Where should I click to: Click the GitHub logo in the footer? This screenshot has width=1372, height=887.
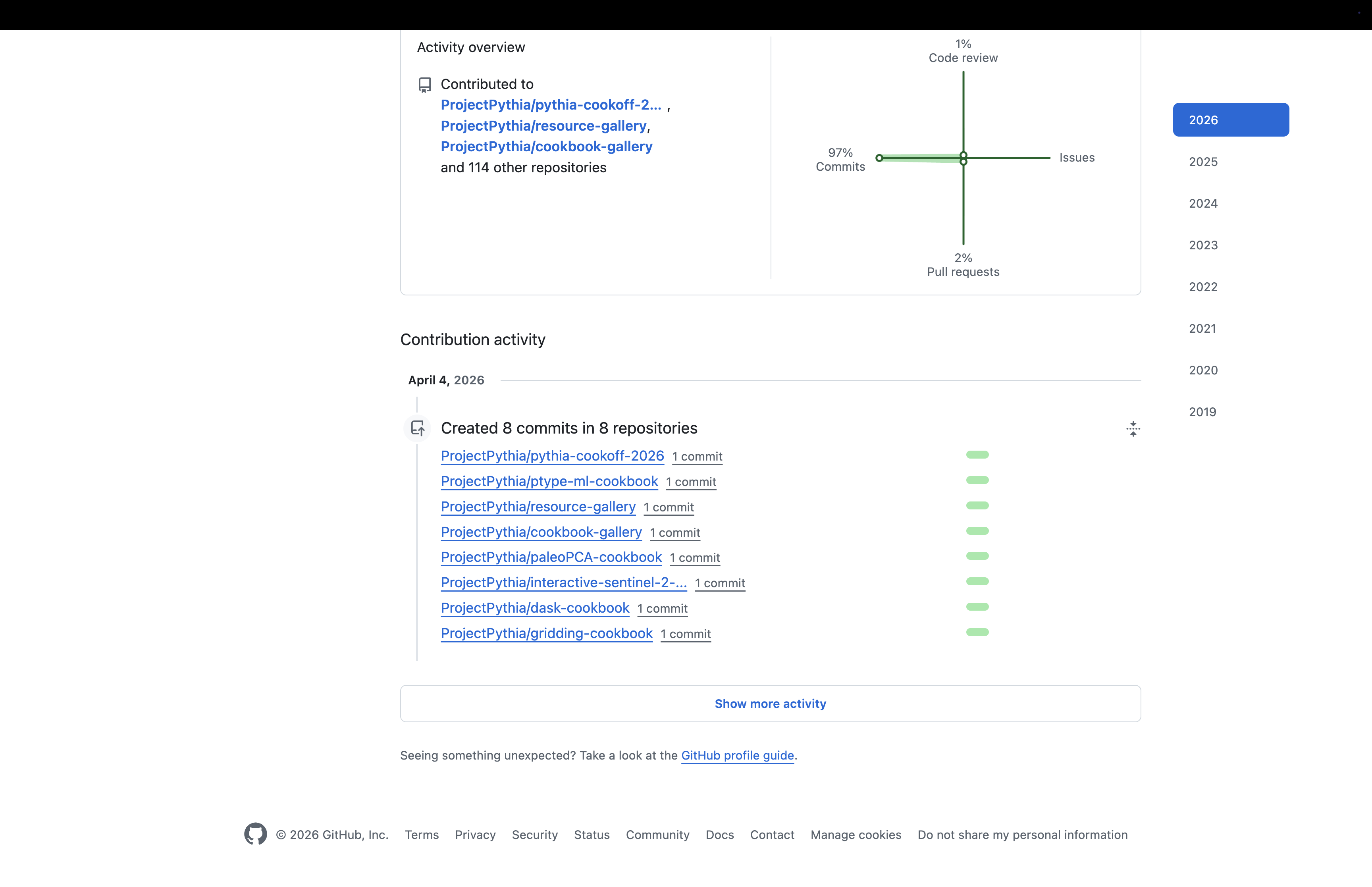pos(255,834)
